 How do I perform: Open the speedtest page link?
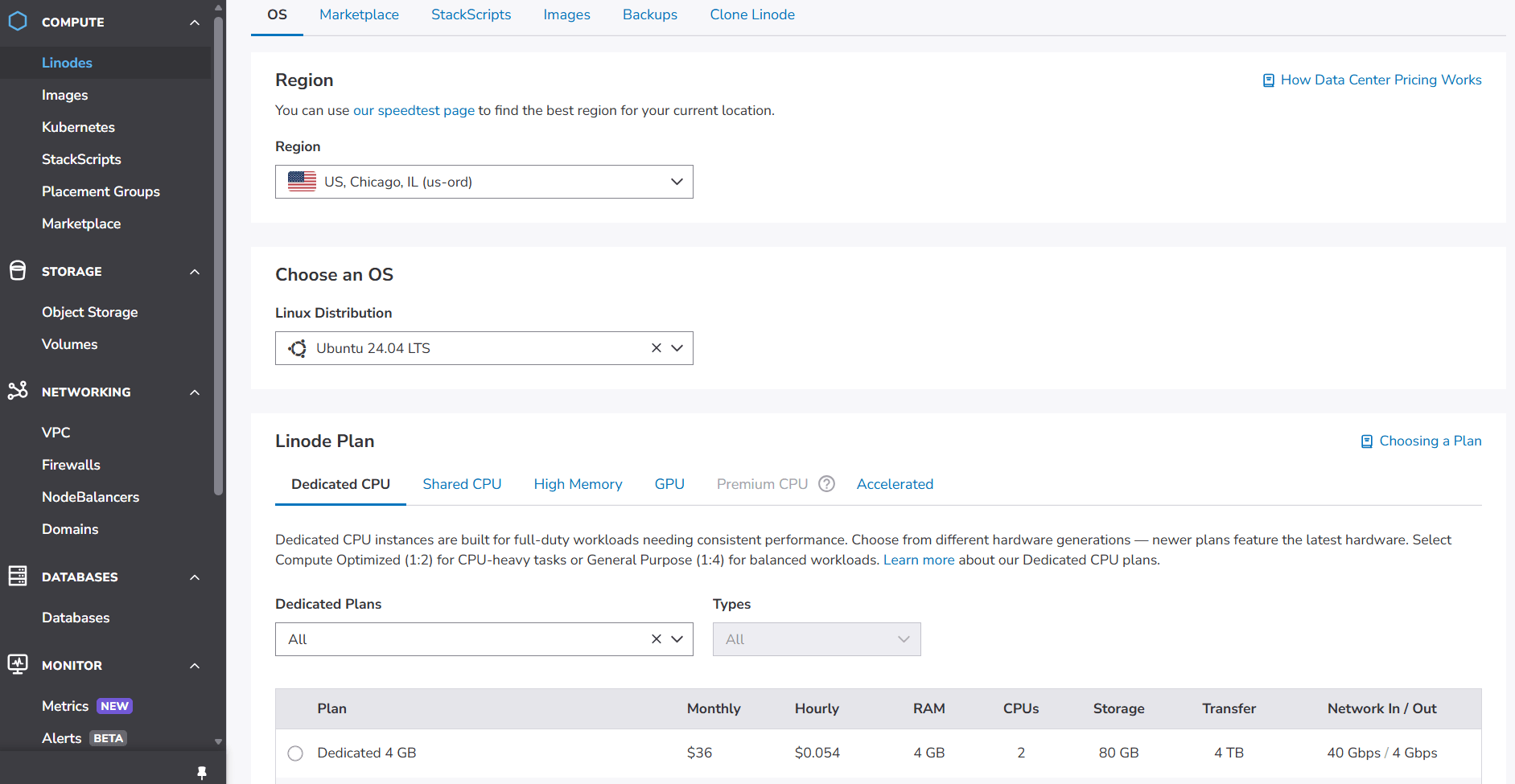pos(414,110)
